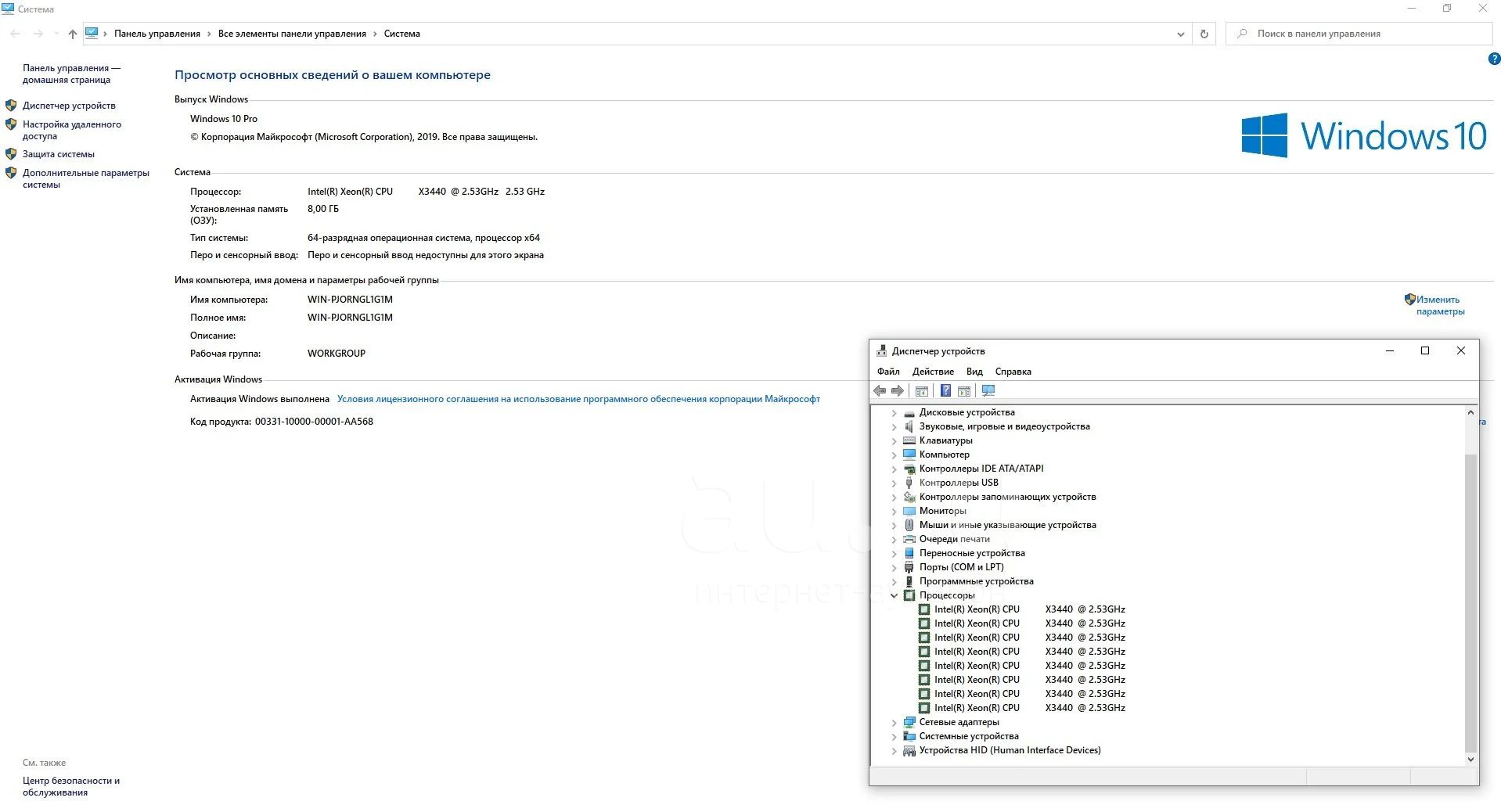This screenshot has height=812, width=1501.
Task: Click the Up arrow navigation button
Action: tap(73, 34)
